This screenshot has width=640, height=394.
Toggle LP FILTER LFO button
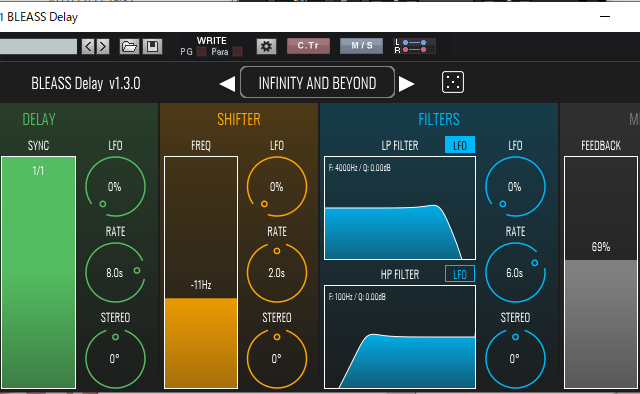(460, 145)
